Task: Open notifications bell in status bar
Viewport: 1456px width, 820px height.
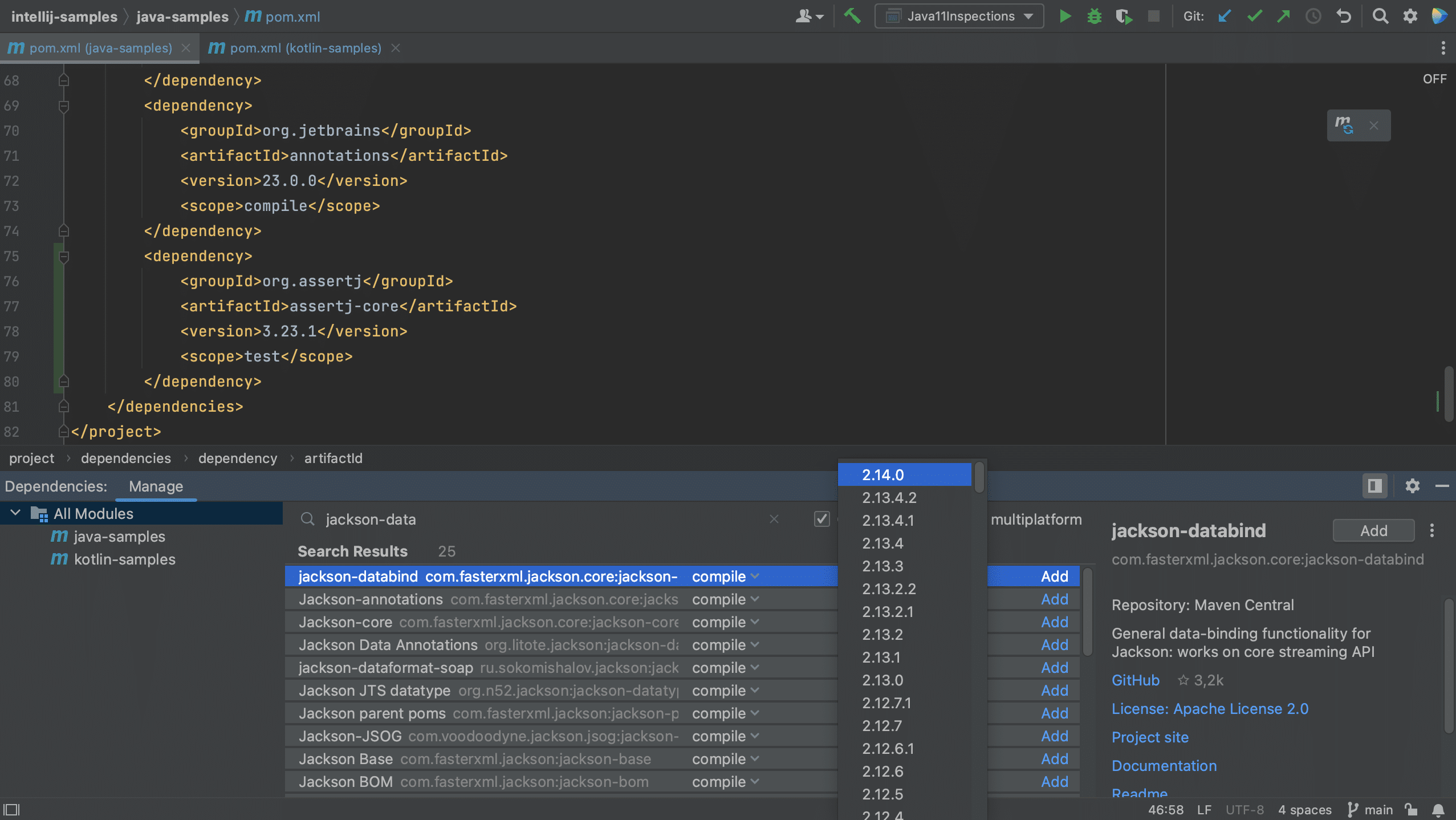Action: point(1438,810)
